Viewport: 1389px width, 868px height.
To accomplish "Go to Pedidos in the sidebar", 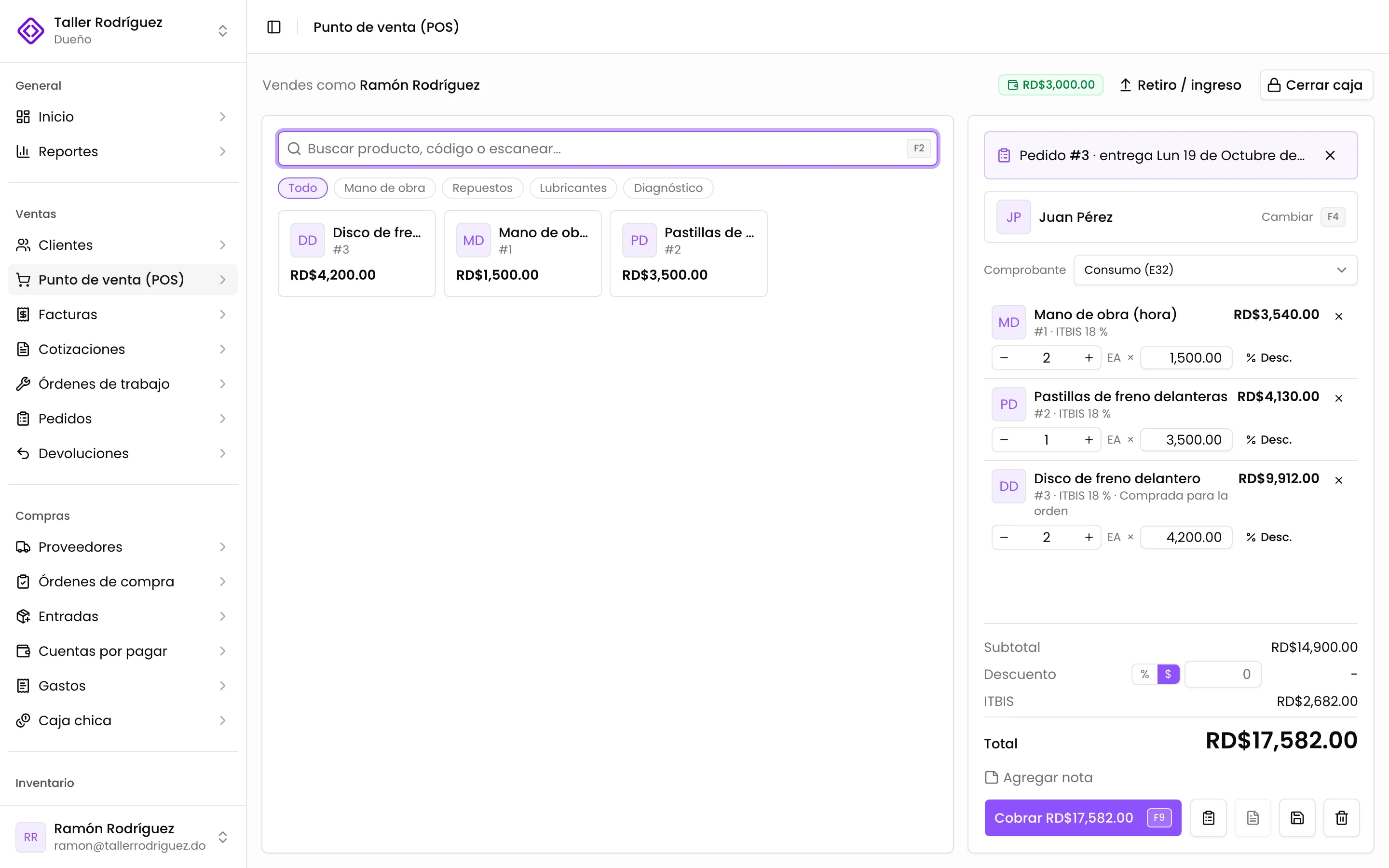I will 123,419.
